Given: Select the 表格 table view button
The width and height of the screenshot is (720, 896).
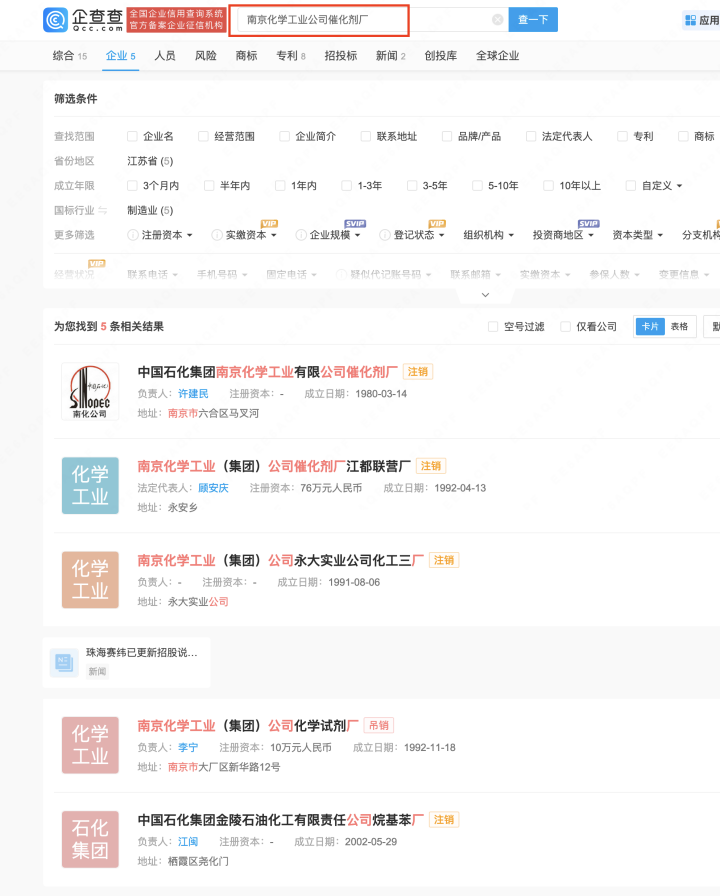Looking at the screenshot, I should coord(679,326).
